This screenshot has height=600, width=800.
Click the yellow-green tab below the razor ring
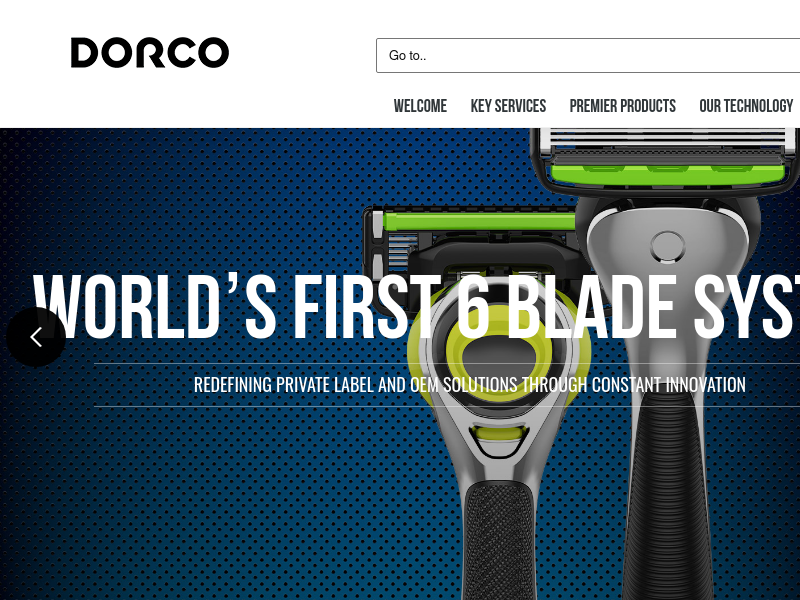coord(499,433)
